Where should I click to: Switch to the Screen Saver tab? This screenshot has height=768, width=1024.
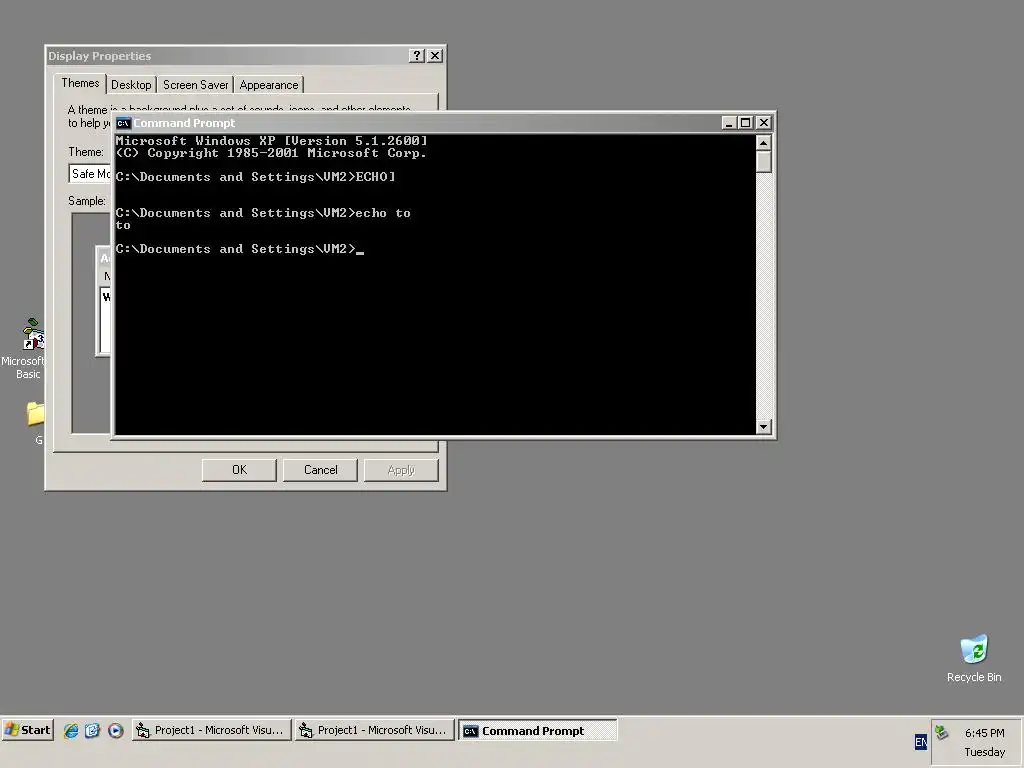[195, 85]
